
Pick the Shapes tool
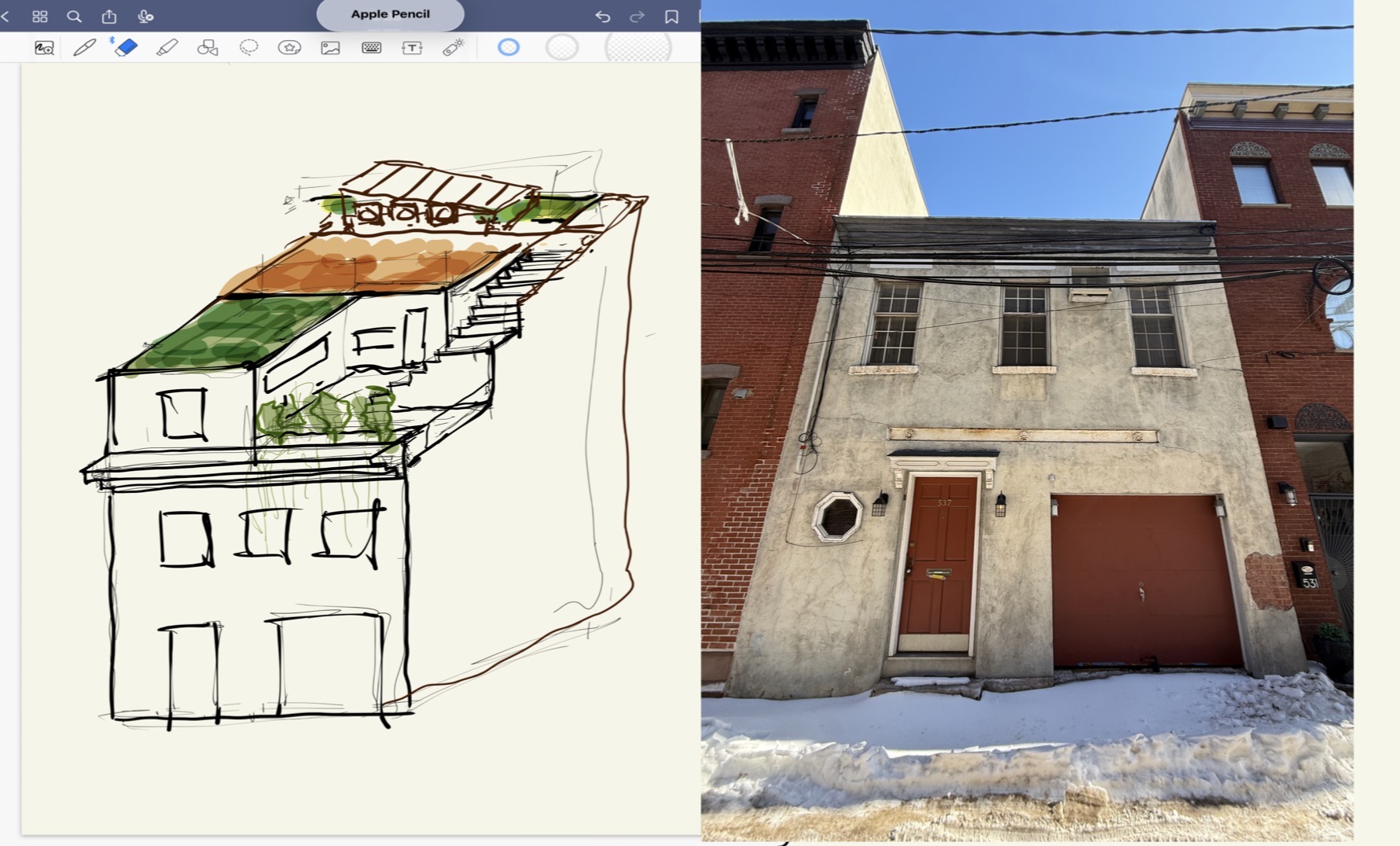point(208,48)
